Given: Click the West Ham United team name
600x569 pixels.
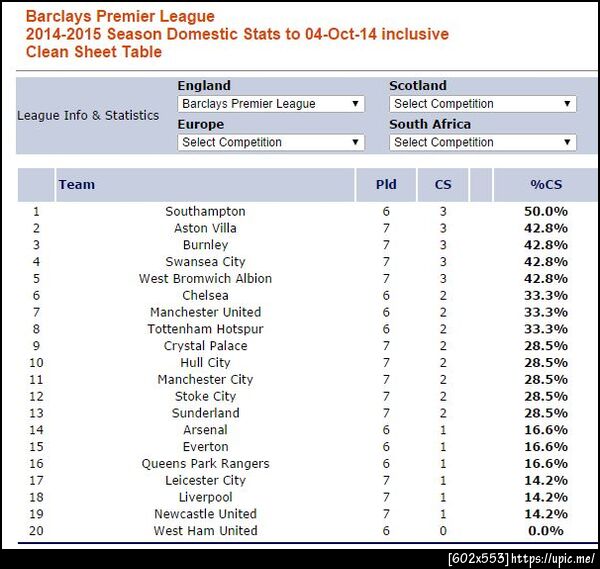Looking at the screenshot, I should point(205,531).
